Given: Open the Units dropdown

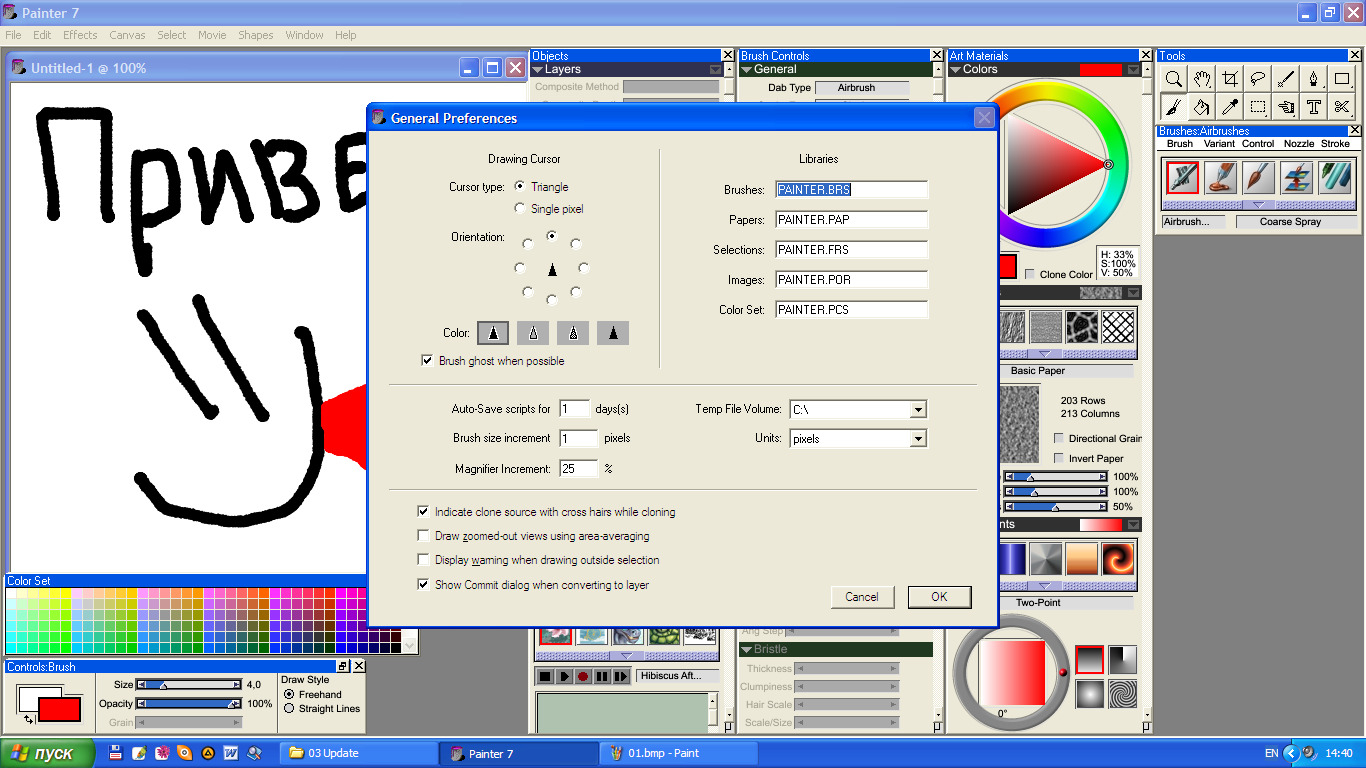Looking at the screenshot, I should pos(917,439).
